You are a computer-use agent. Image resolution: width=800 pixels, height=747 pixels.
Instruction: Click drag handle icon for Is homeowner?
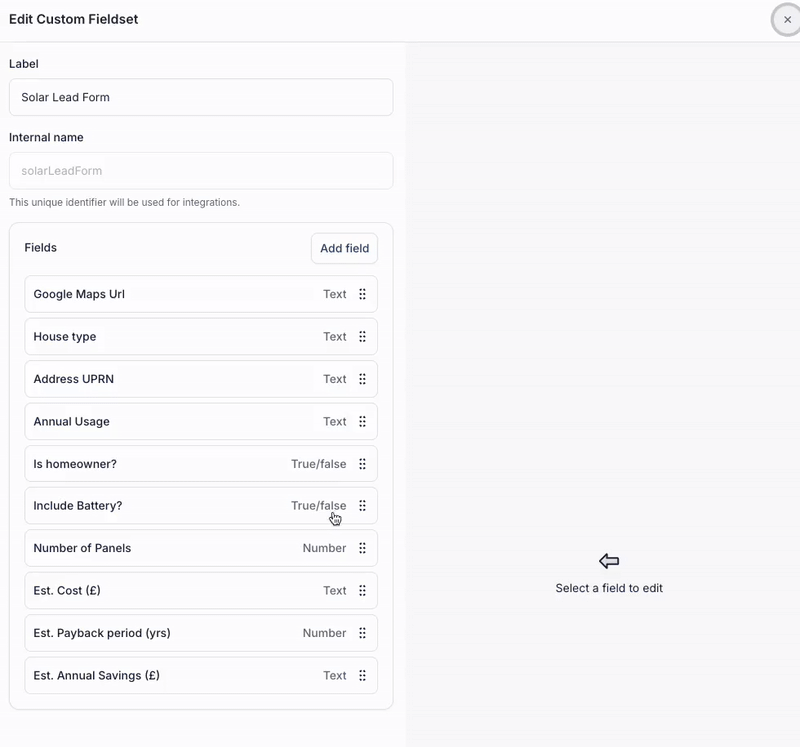362,464
